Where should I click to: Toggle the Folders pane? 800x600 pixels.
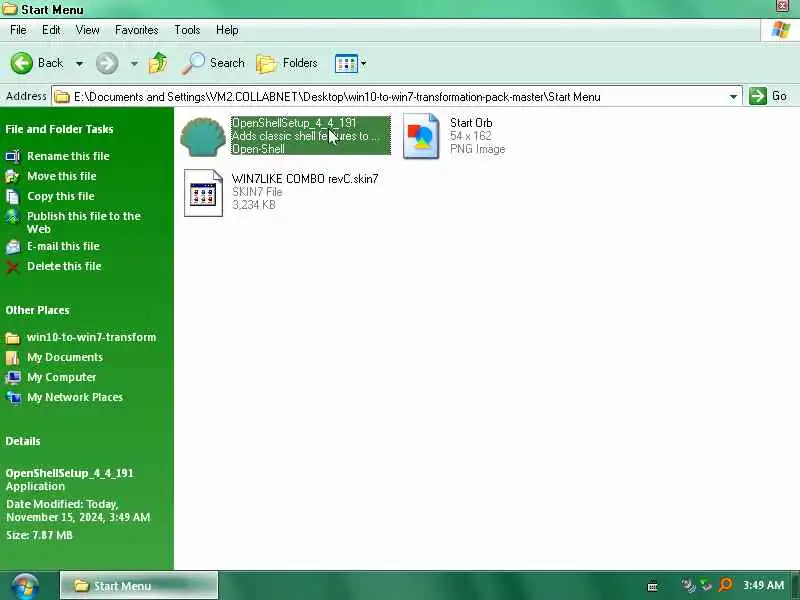[287, 63]
